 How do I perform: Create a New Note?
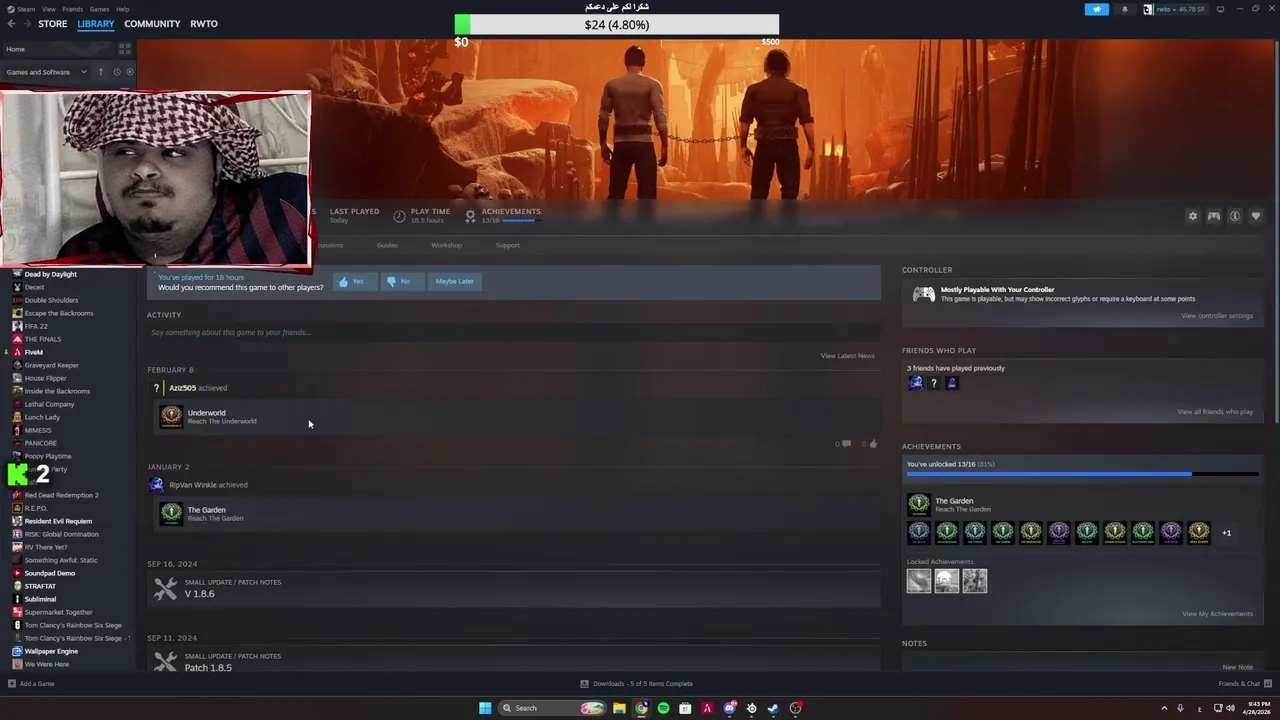click(1237, 667)
